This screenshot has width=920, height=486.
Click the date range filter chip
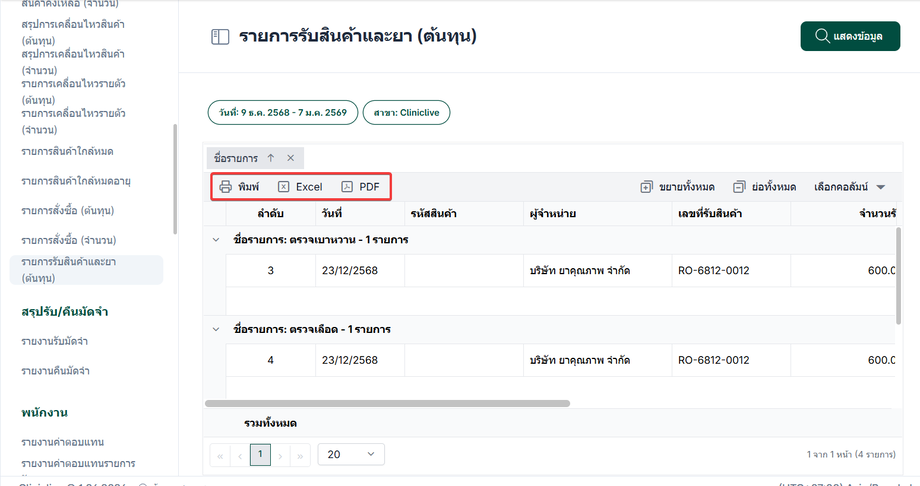[281, 113]
